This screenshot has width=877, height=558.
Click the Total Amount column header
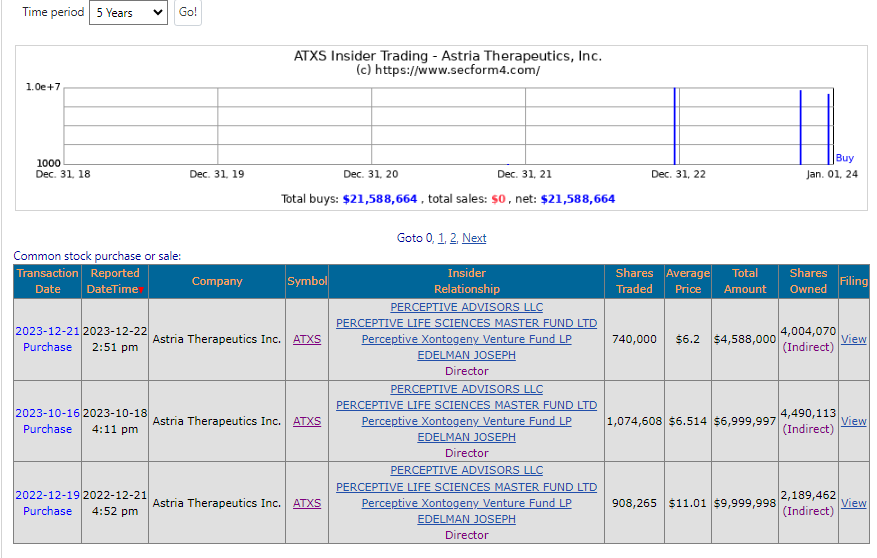[x=745, y=281]
